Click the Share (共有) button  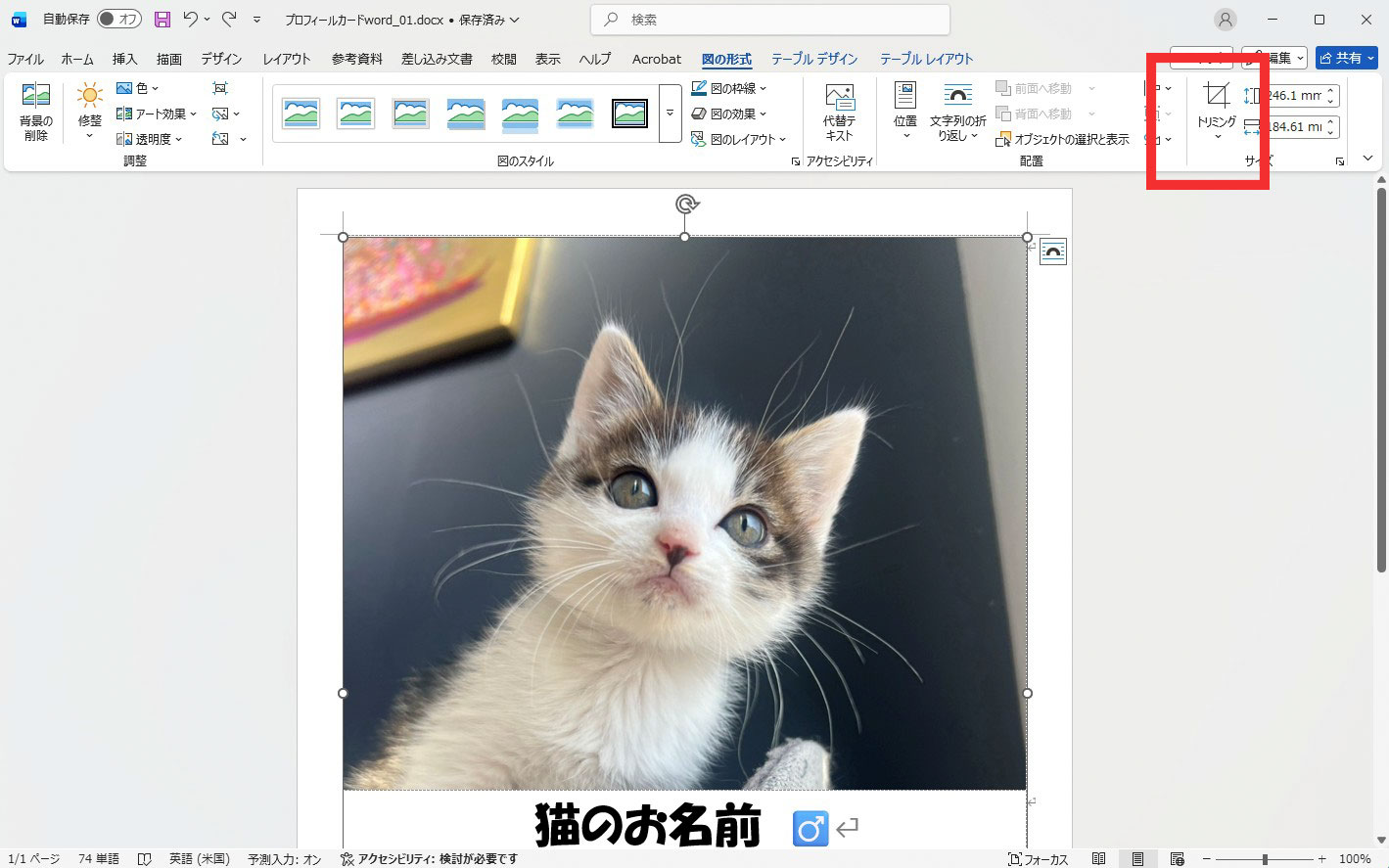click(1346, 58)
